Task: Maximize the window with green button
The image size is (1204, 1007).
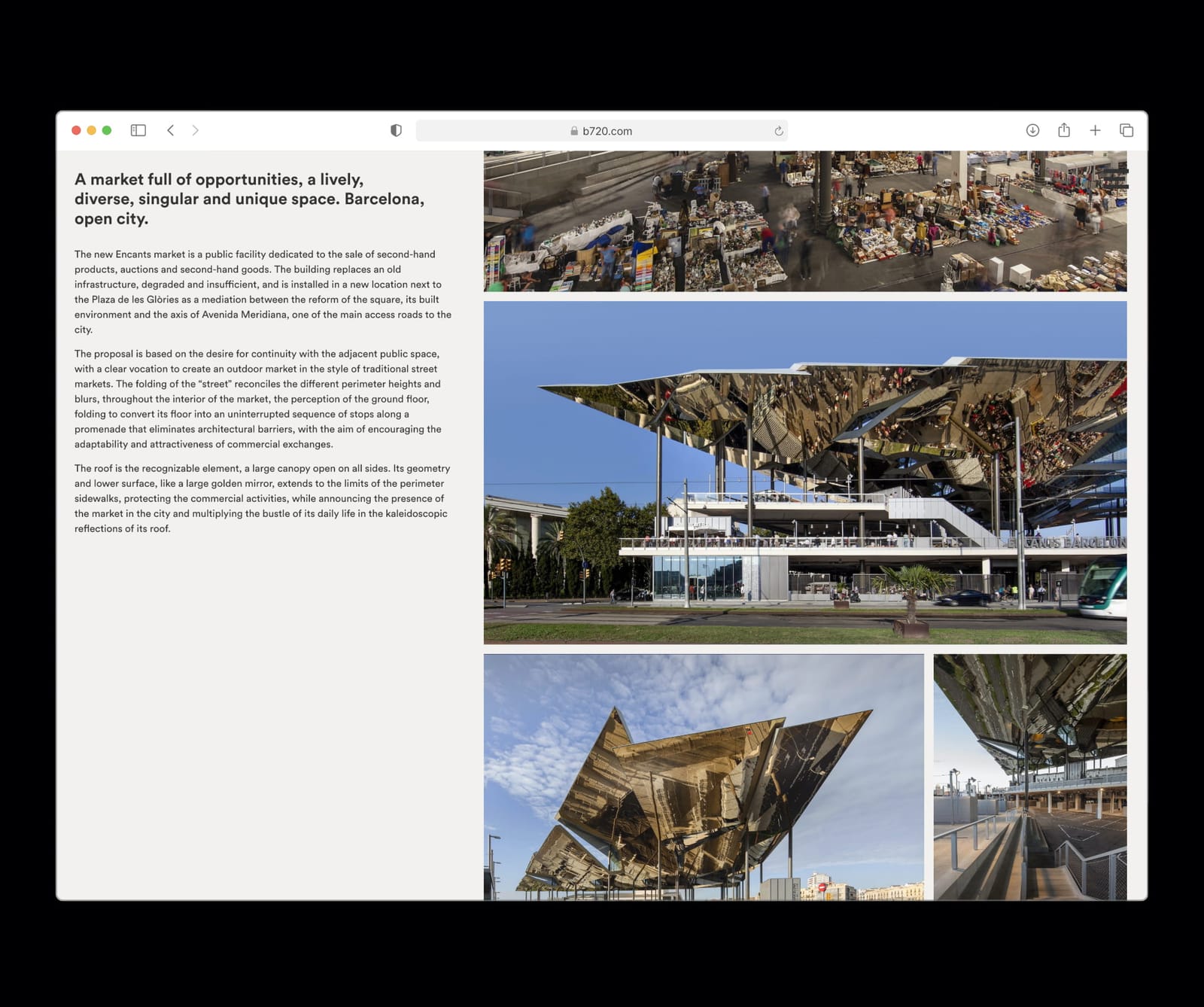Action: pyautogui.click(x=107, y=130)
